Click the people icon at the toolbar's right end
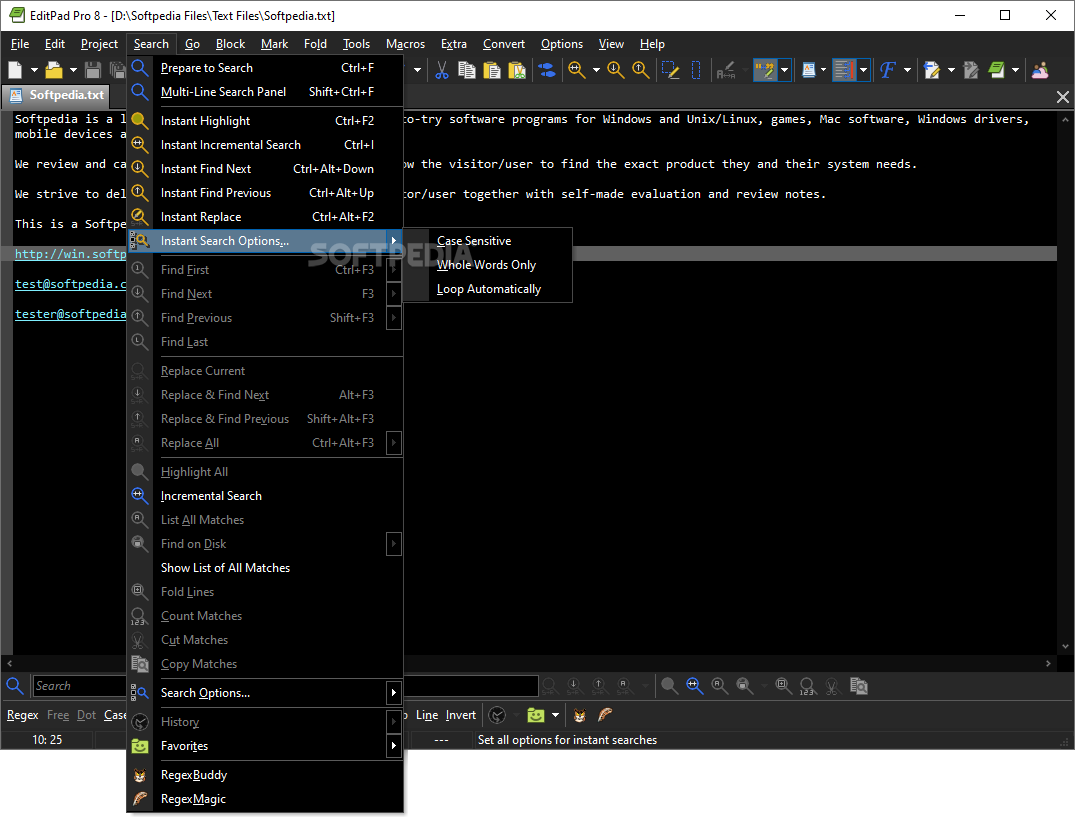 click(x=1040, y=70)
